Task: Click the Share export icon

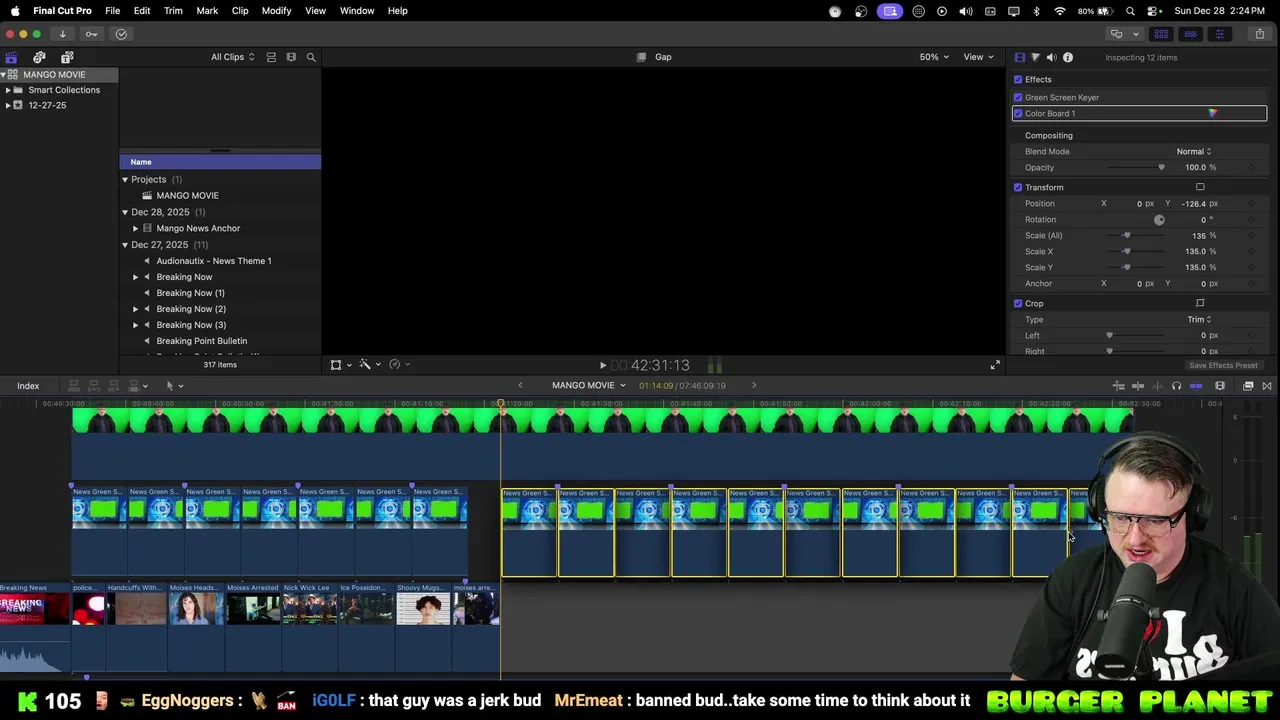Action: coord(1259,34)
